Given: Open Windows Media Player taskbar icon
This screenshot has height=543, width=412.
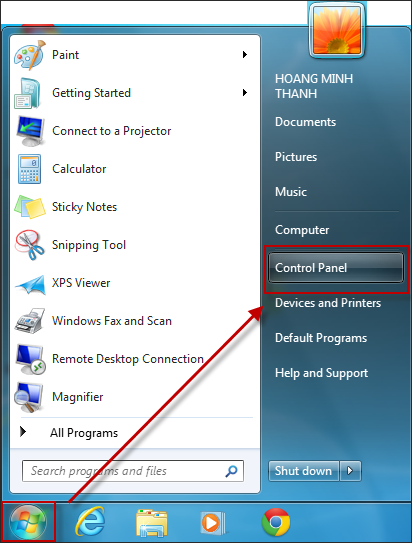Looking at the screenshot, I should [x=213, y=523].
